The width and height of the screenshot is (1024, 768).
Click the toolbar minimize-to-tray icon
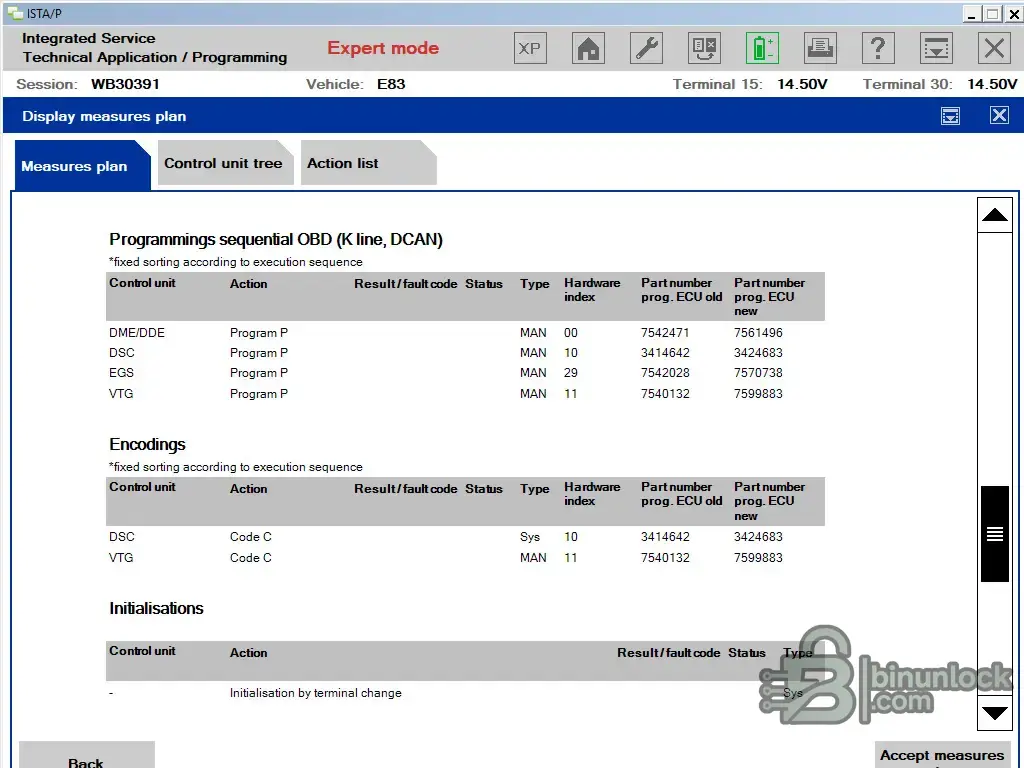[936, 48]
